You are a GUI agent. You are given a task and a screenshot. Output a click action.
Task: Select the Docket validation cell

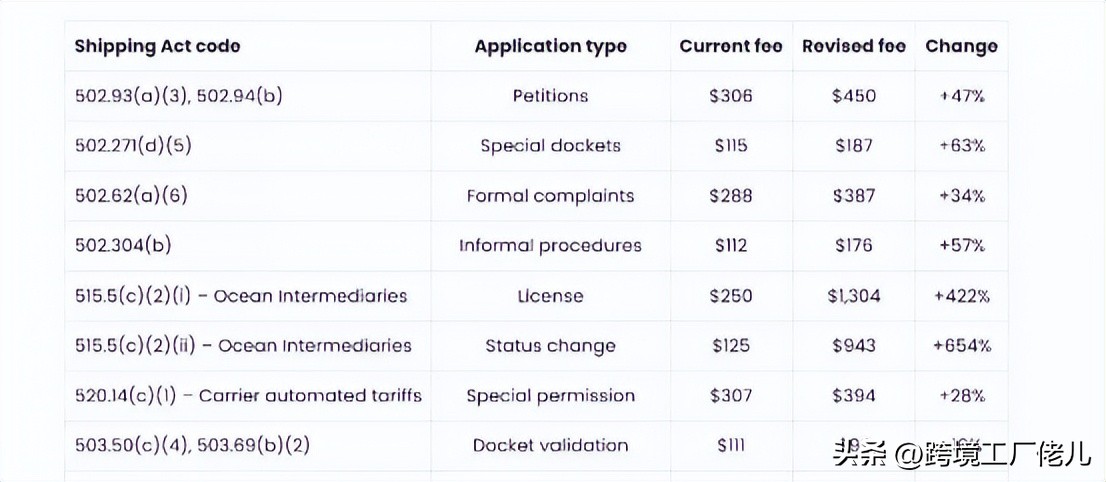[x=550, y=446]
